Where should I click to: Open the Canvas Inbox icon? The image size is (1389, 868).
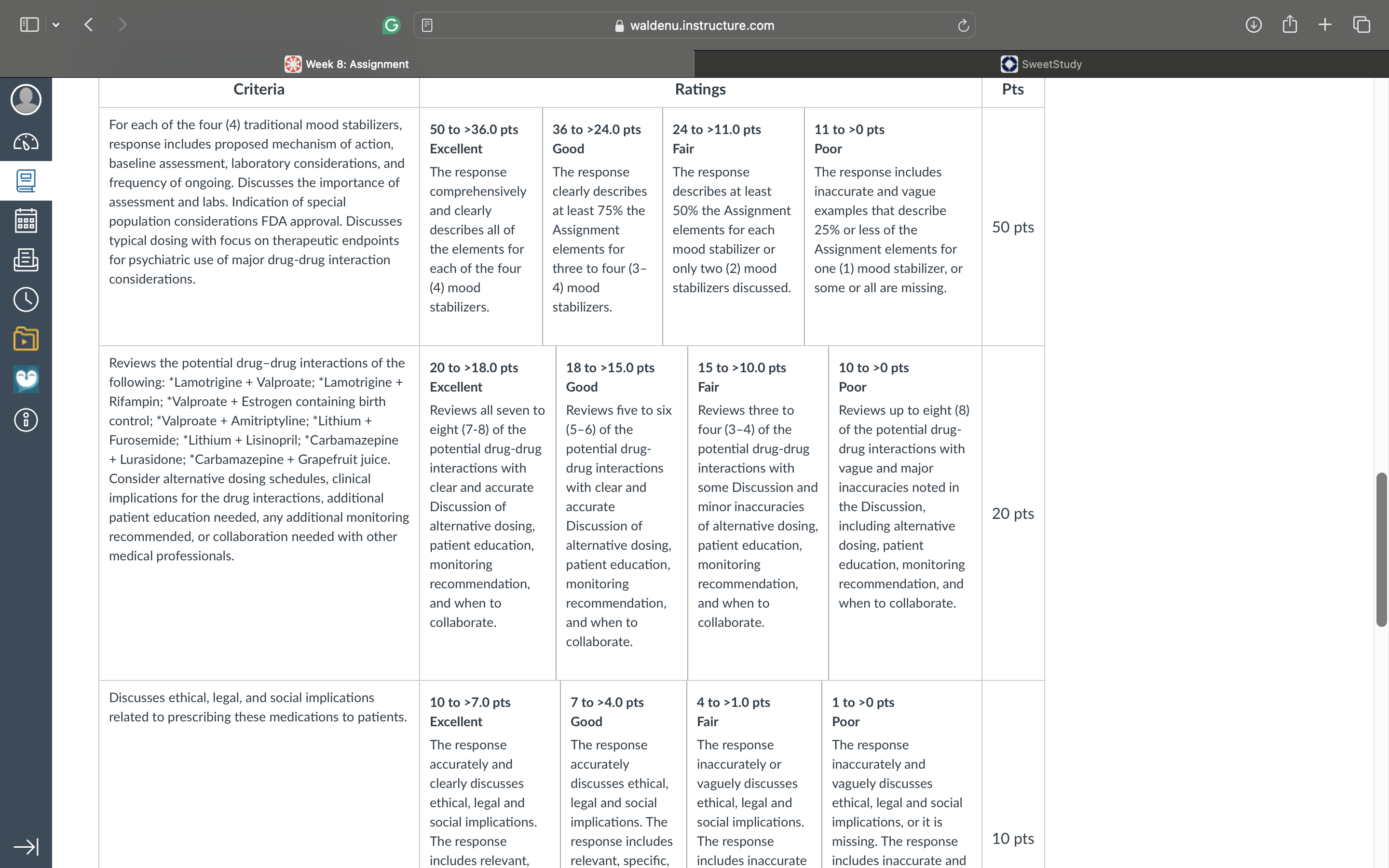(x=26, y=260)
